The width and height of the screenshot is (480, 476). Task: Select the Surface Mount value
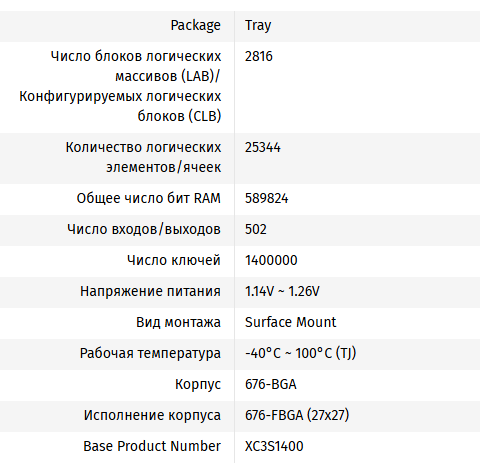290,322
